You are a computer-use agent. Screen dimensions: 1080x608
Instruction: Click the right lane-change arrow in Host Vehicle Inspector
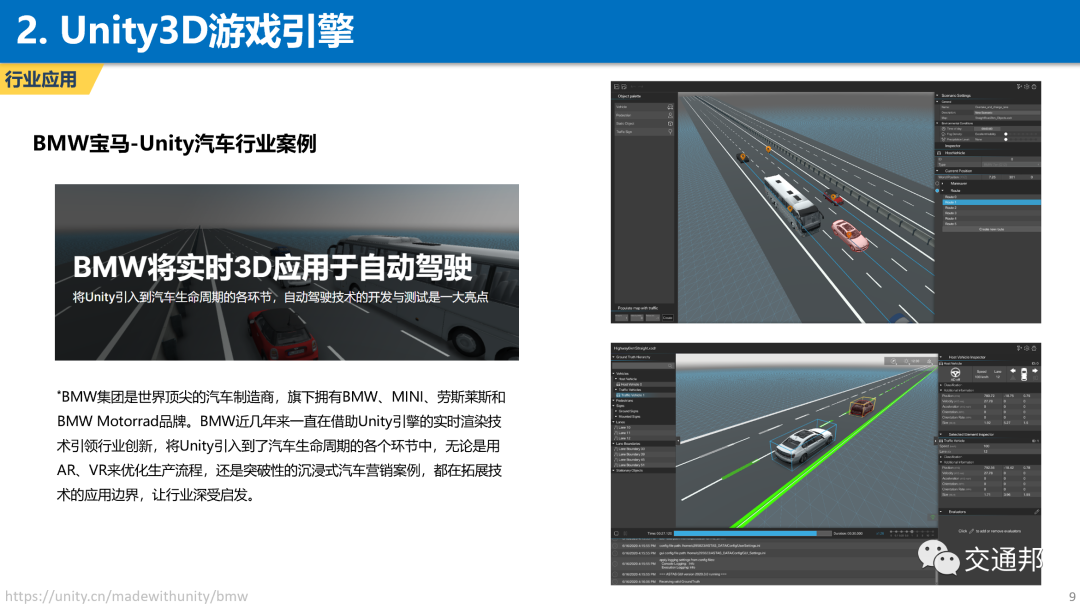tap(1035, 370)
